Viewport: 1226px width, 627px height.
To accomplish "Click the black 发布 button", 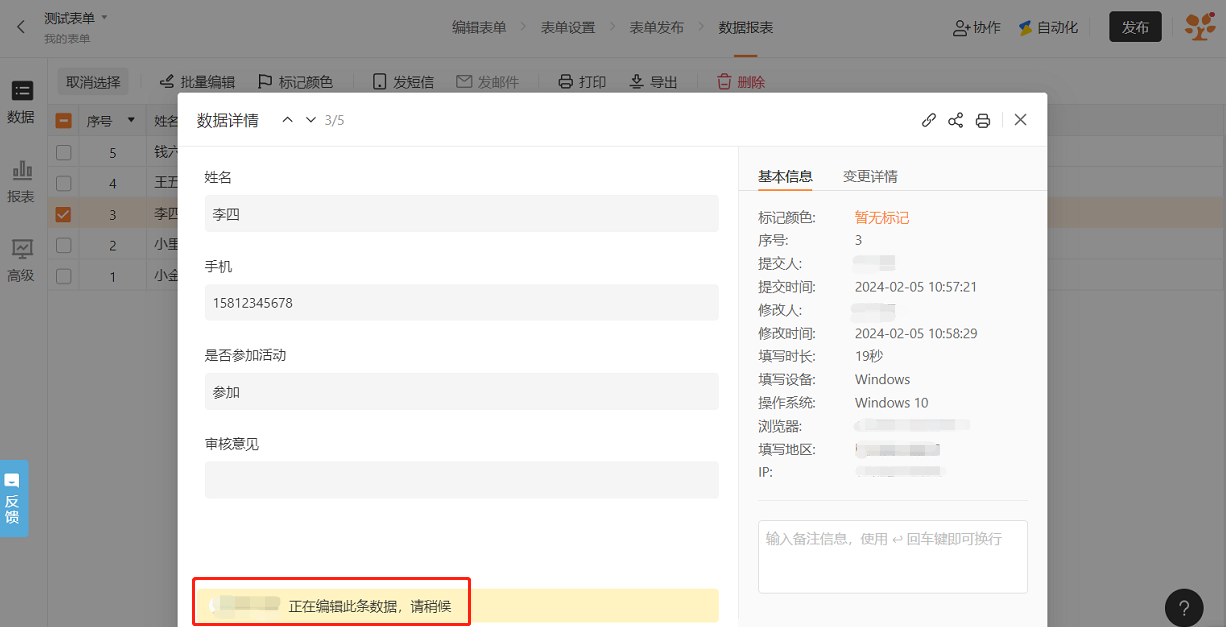I will click(x=1135, y=27).
